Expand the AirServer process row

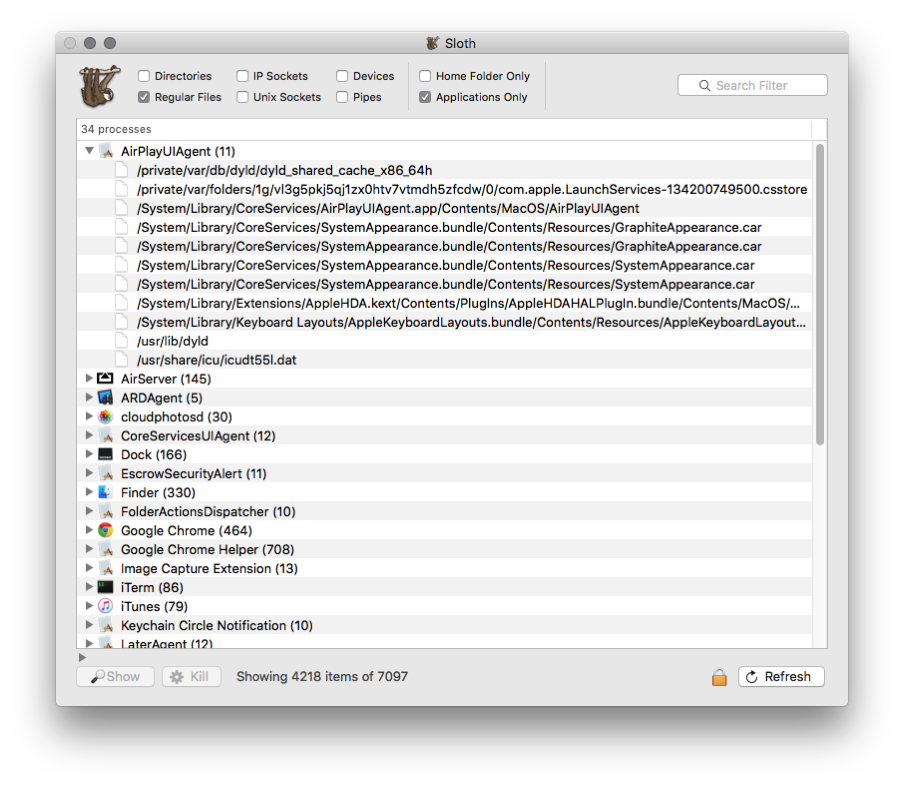[89, 378]
